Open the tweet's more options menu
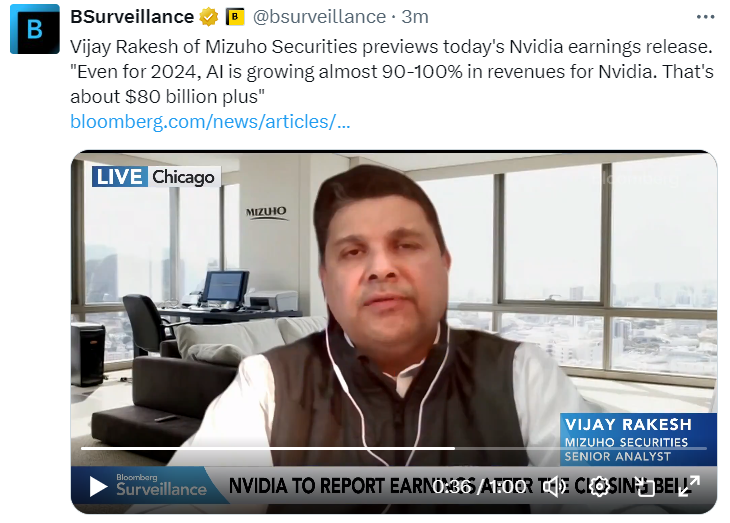Viewport: 730px width, 523px height. click(x=705, y=17)
